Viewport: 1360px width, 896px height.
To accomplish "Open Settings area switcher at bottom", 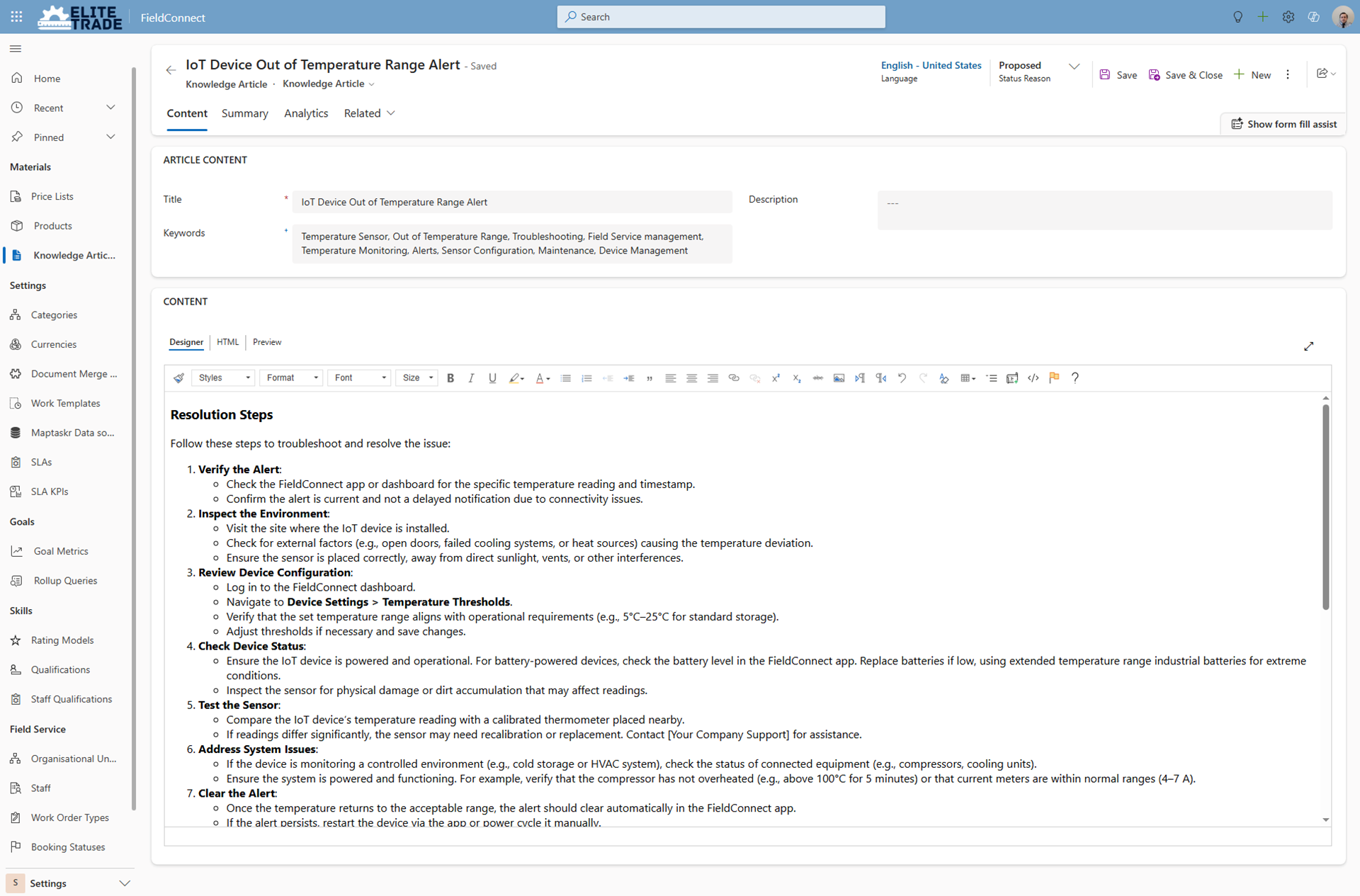I will pyautogui.click(x=69, y=883).
